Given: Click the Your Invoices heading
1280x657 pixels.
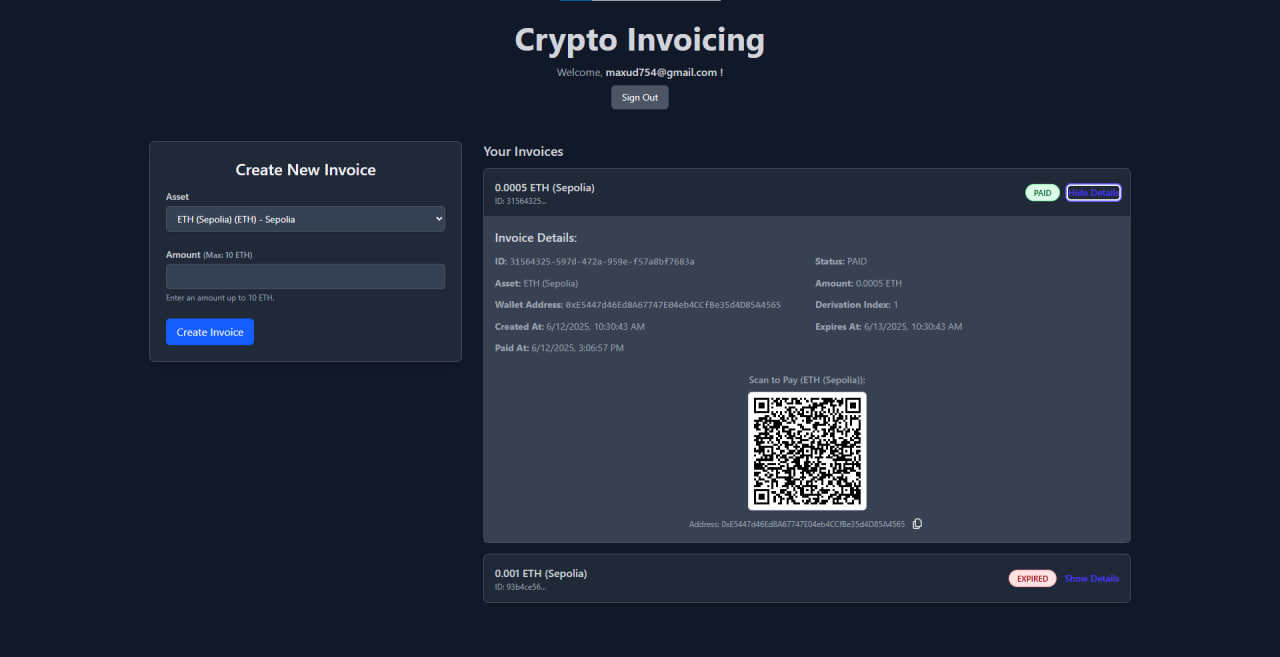Looking at the screenshot, I should pos(523,151).
